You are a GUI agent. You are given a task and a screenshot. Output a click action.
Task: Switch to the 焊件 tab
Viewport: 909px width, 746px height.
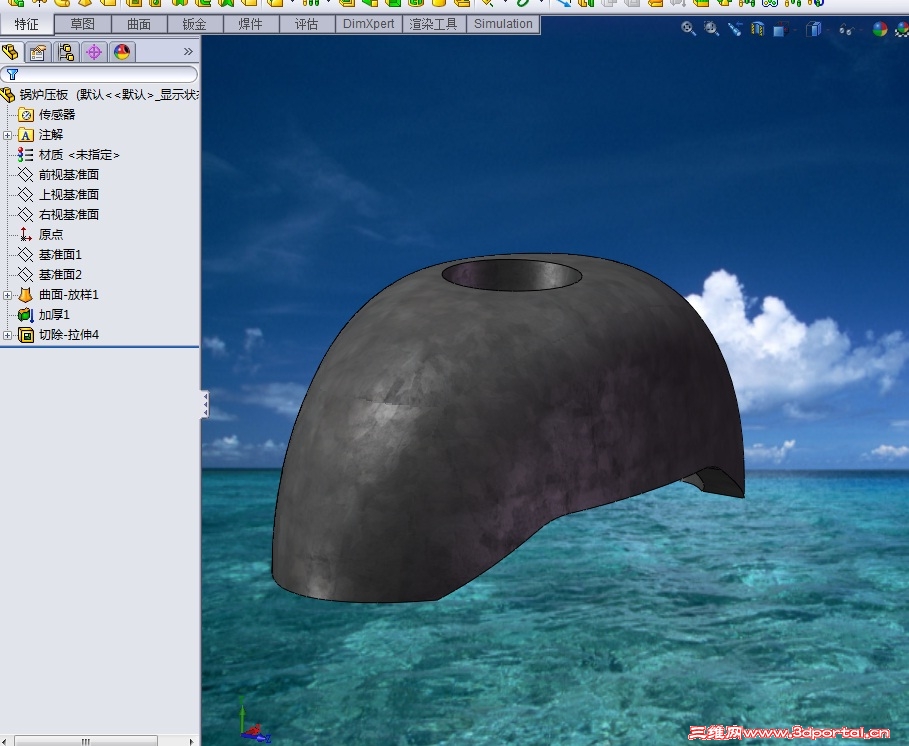click(x=250, y=24)
